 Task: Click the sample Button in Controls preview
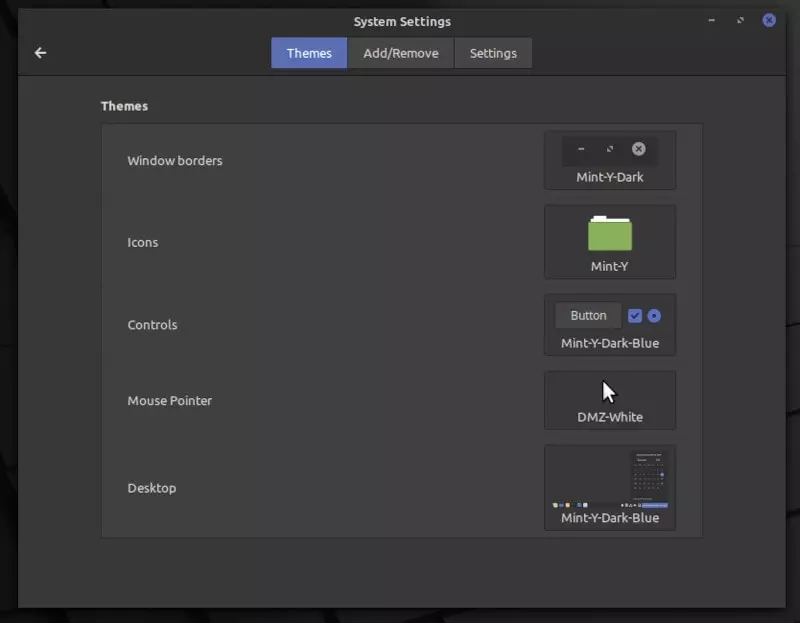pos(588,315)
